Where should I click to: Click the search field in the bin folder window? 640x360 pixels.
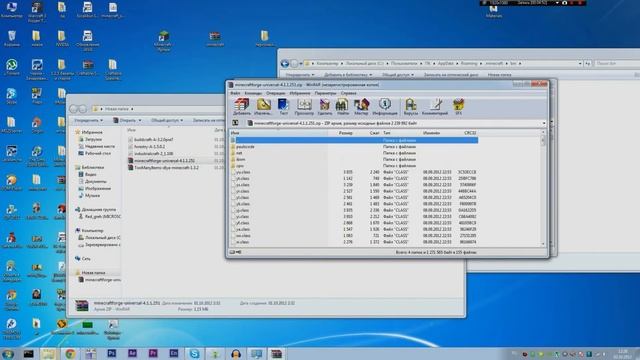coord(617,63)
